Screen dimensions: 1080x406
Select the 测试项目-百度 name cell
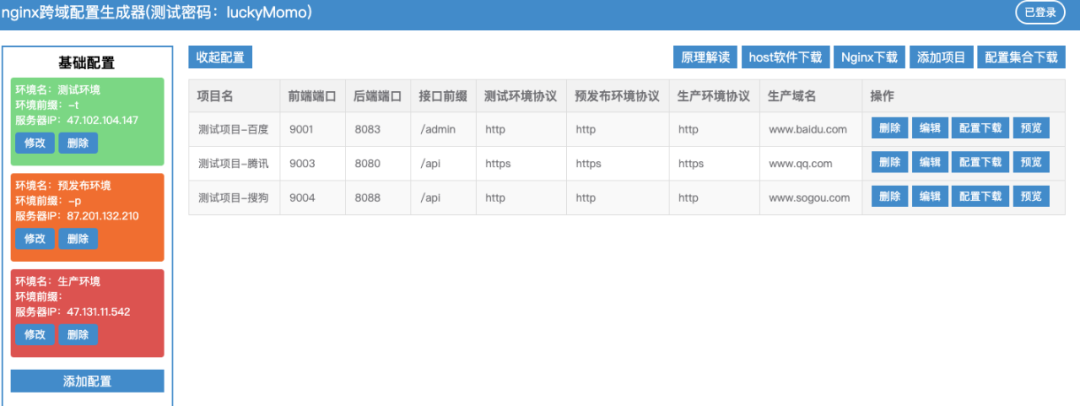(234, 130)
